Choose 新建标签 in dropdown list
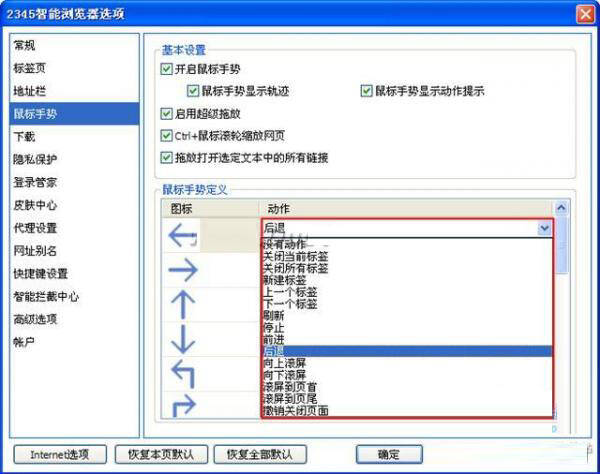 [407, 280]
